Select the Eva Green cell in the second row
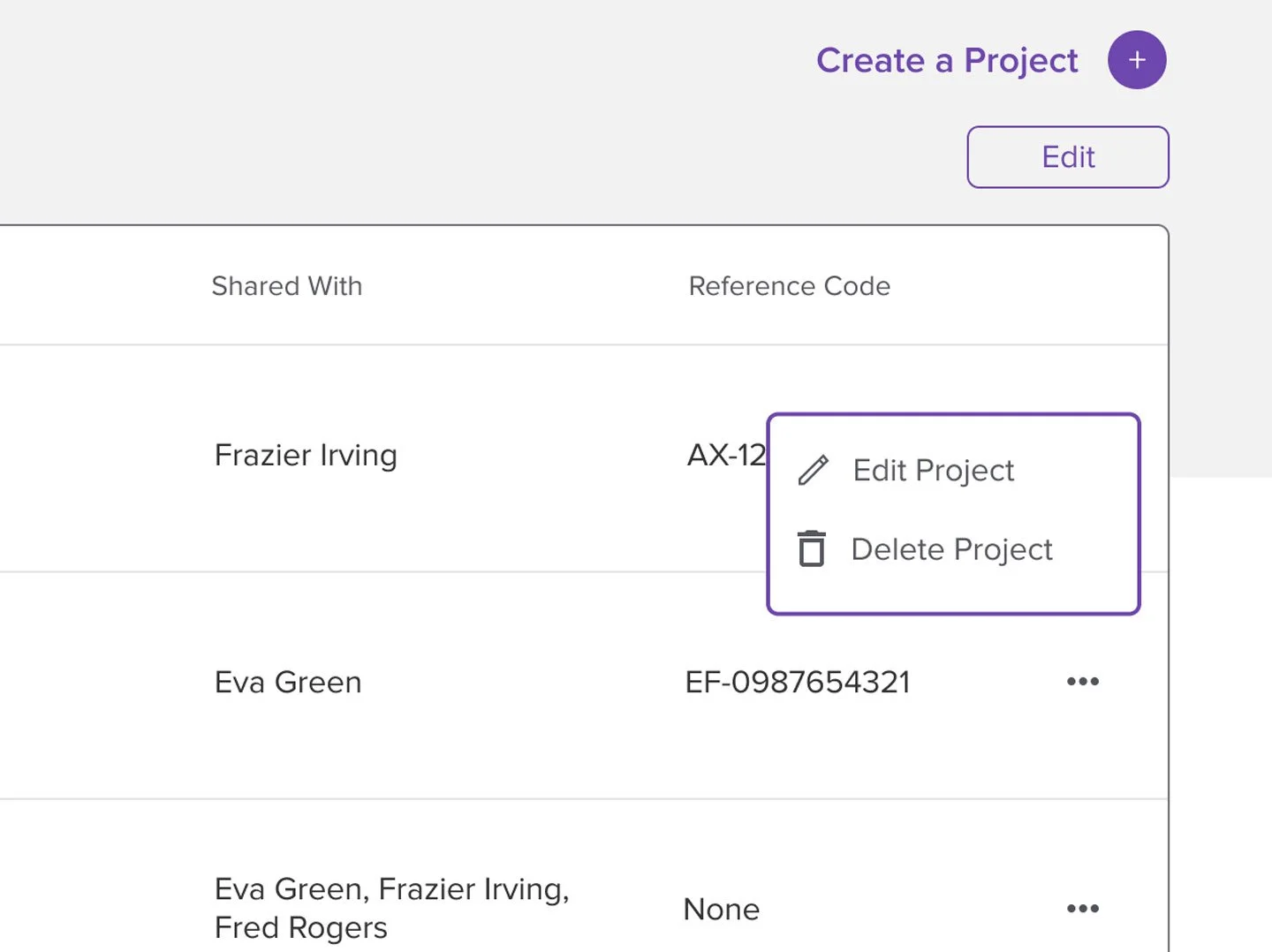This screenshot has height=952, width=1272. click(x=288, y=683)
